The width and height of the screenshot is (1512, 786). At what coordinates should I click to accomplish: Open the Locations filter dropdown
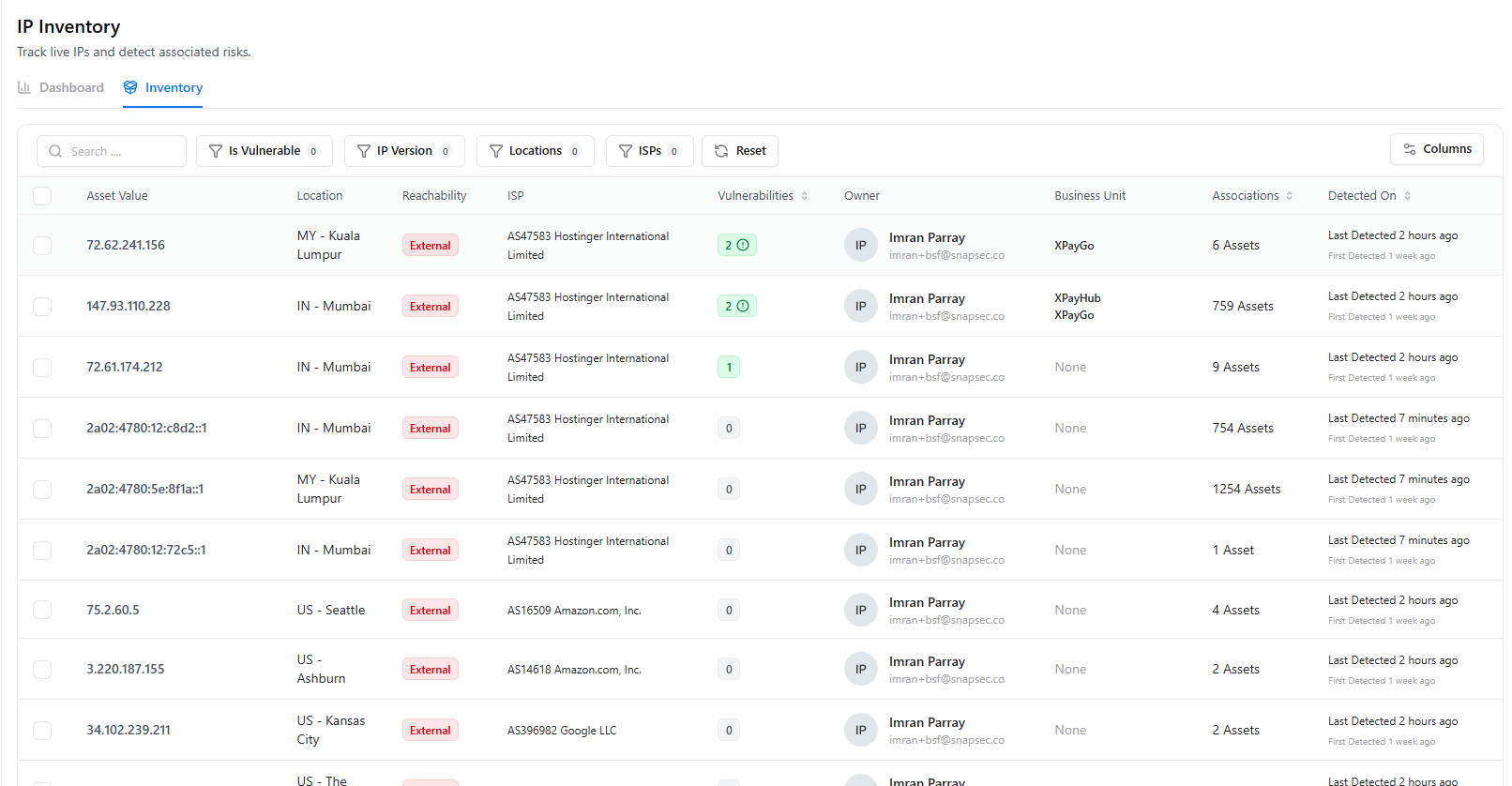point(535,151)
